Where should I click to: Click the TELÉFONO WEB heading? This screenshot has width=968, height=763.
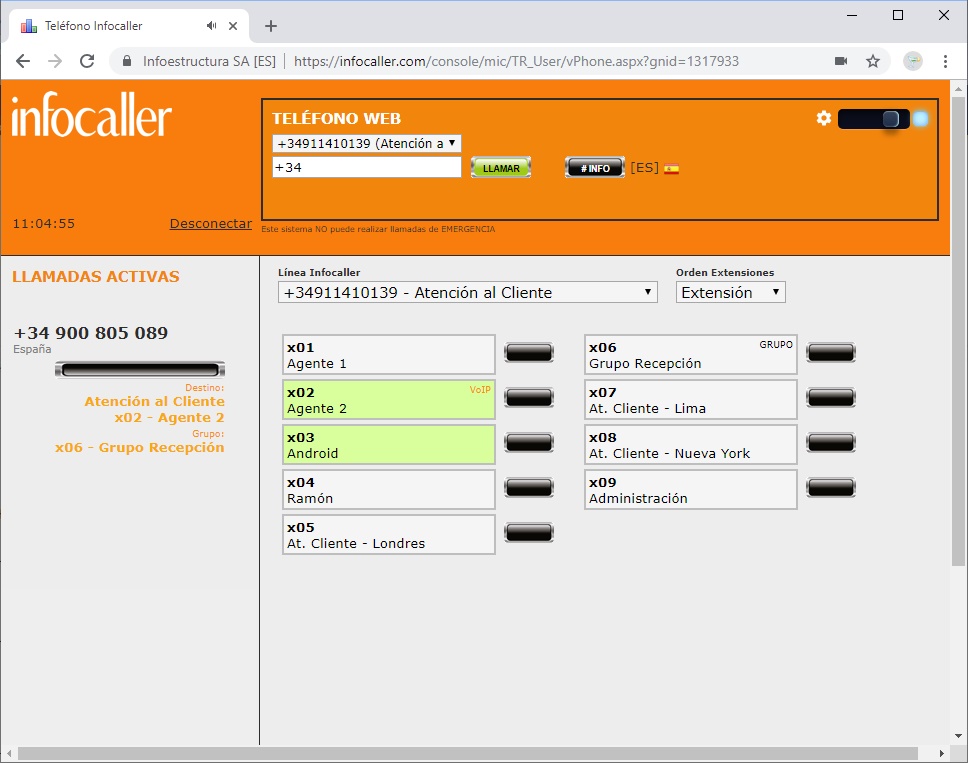(336, 119)
